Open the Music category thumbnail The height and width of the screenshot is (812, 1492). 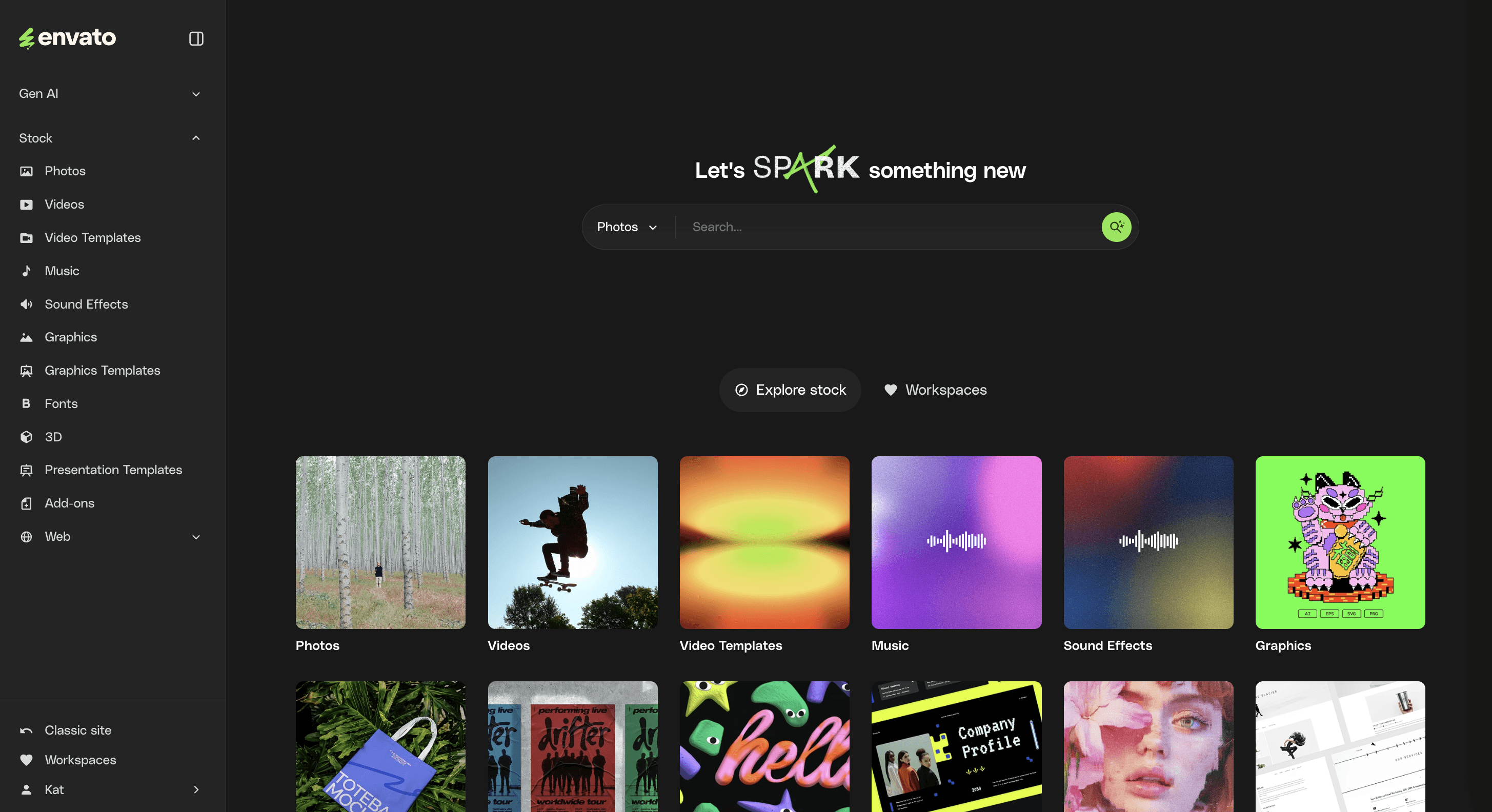click(x=956, y=542)
